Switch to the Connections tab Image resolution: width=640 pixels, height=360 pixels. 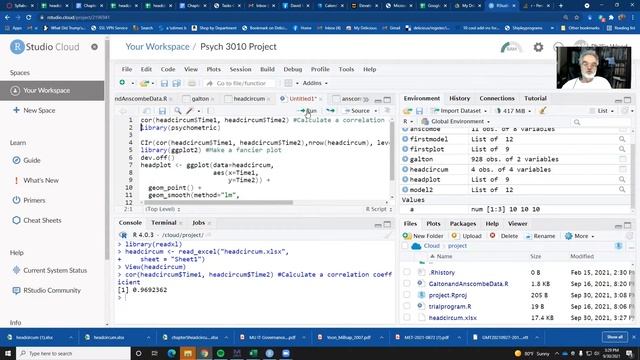pos(497,98)
